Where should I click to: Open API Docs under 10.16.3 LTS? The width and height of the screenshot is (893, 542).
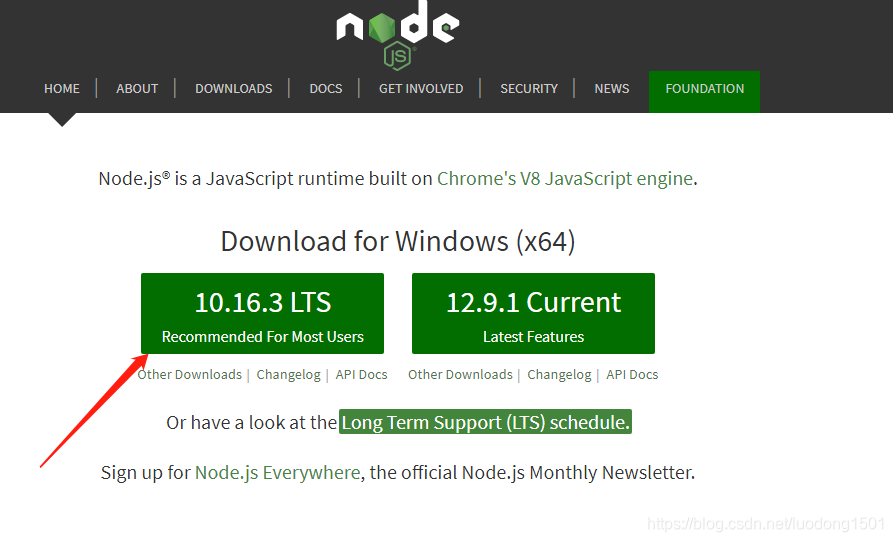click(x=361, y=375)
